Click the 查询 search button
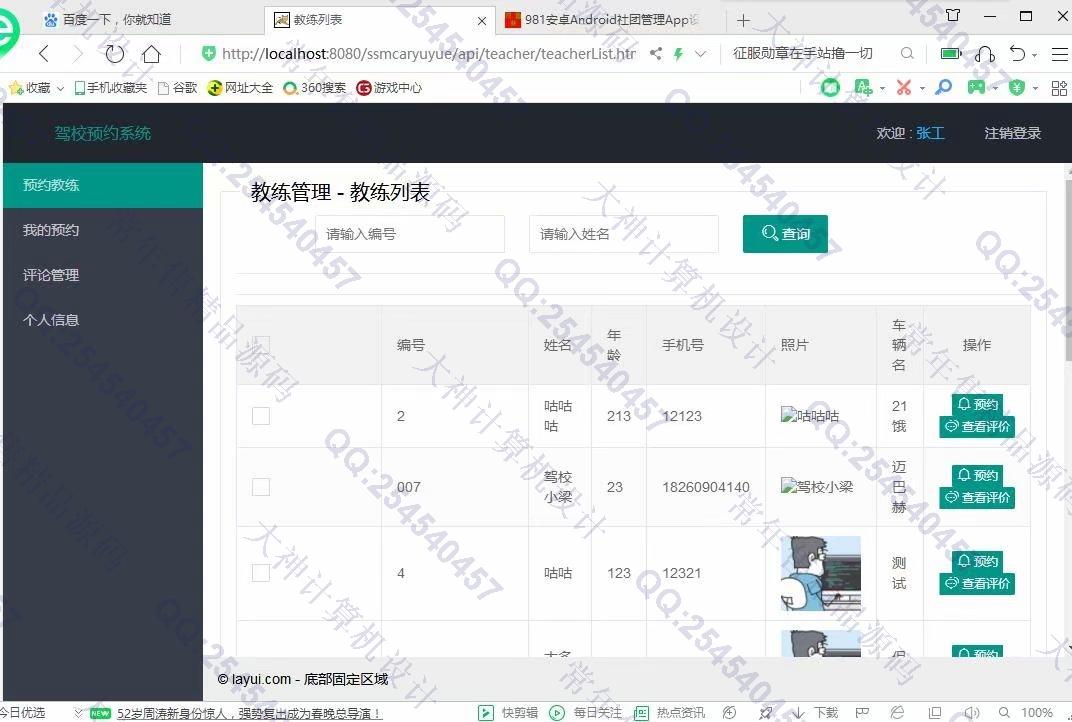This screenshot has width=1072, height=722. (786, 234)
